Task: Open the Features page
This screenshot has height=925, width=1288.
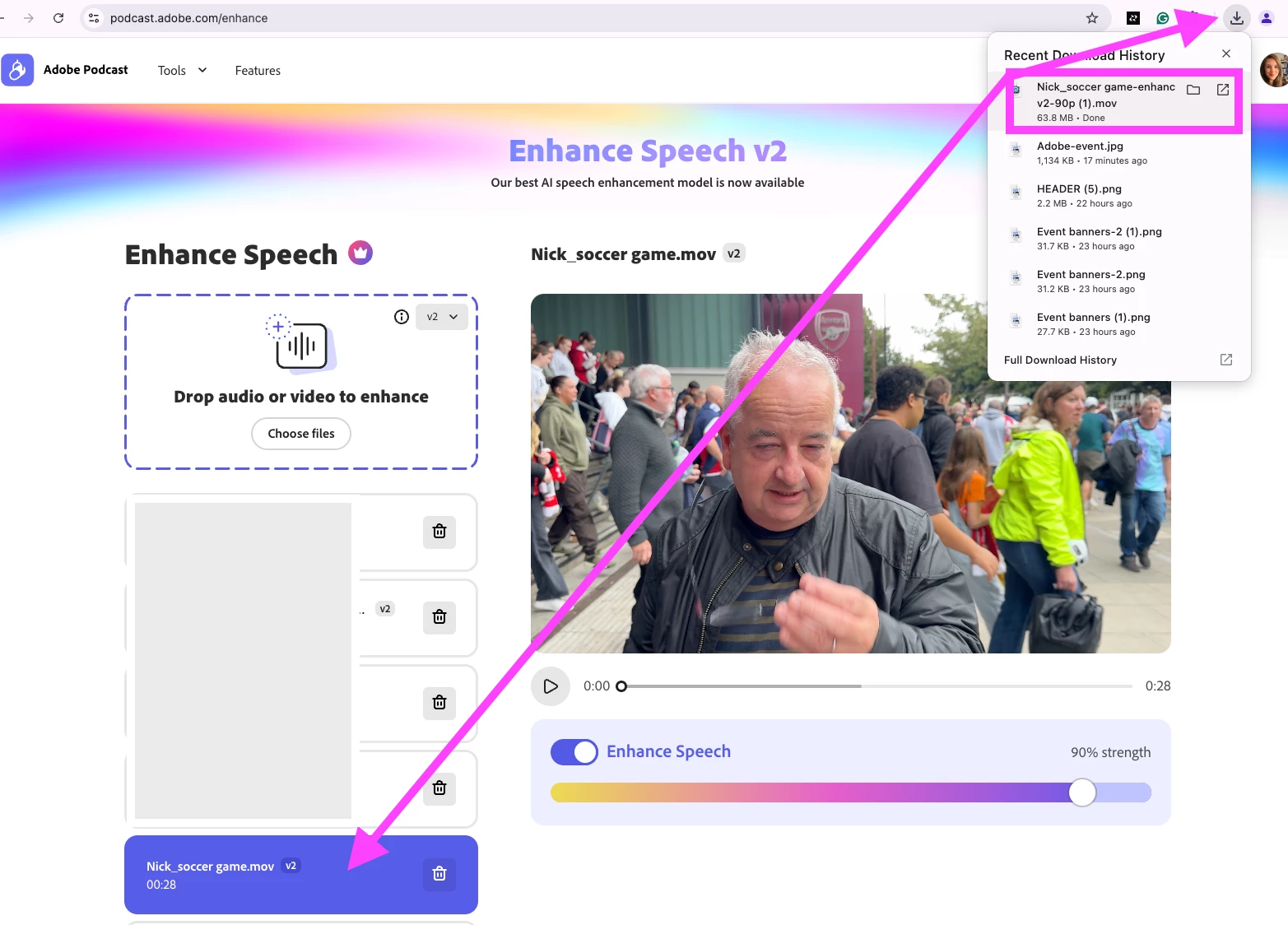Action: click(258, 71)
